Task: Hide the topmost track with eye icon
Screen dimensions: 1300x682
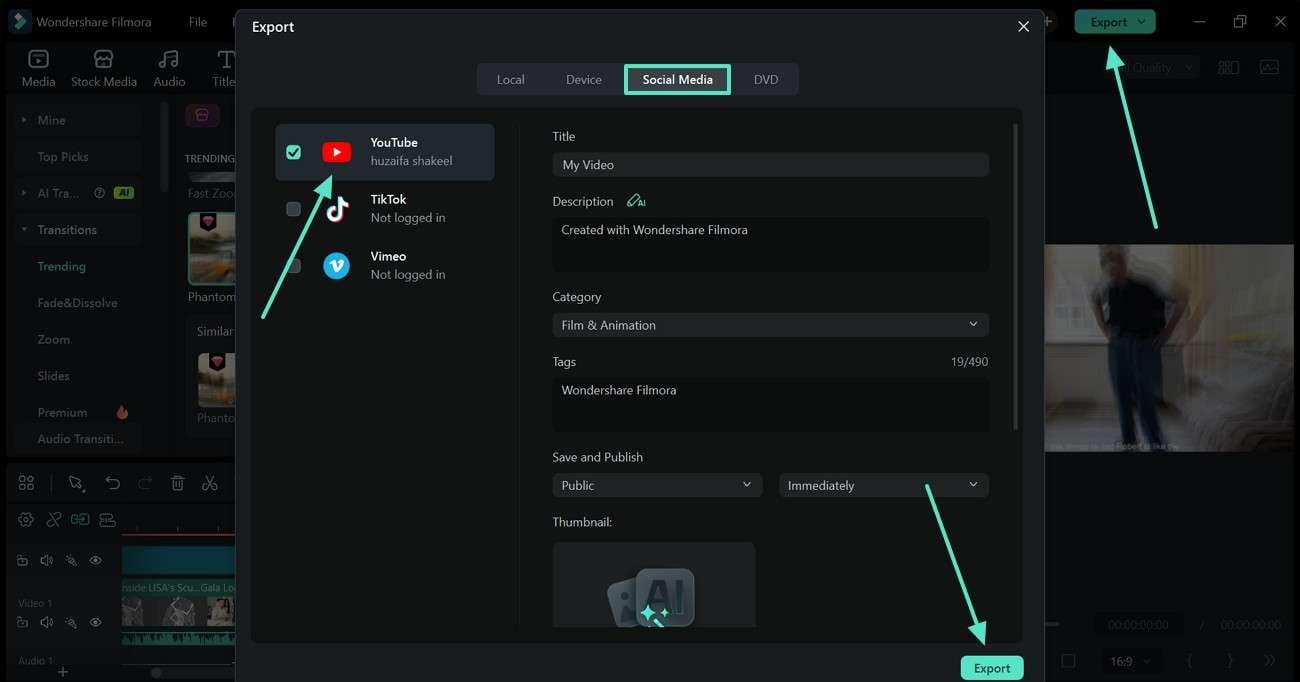Action: 96,561
